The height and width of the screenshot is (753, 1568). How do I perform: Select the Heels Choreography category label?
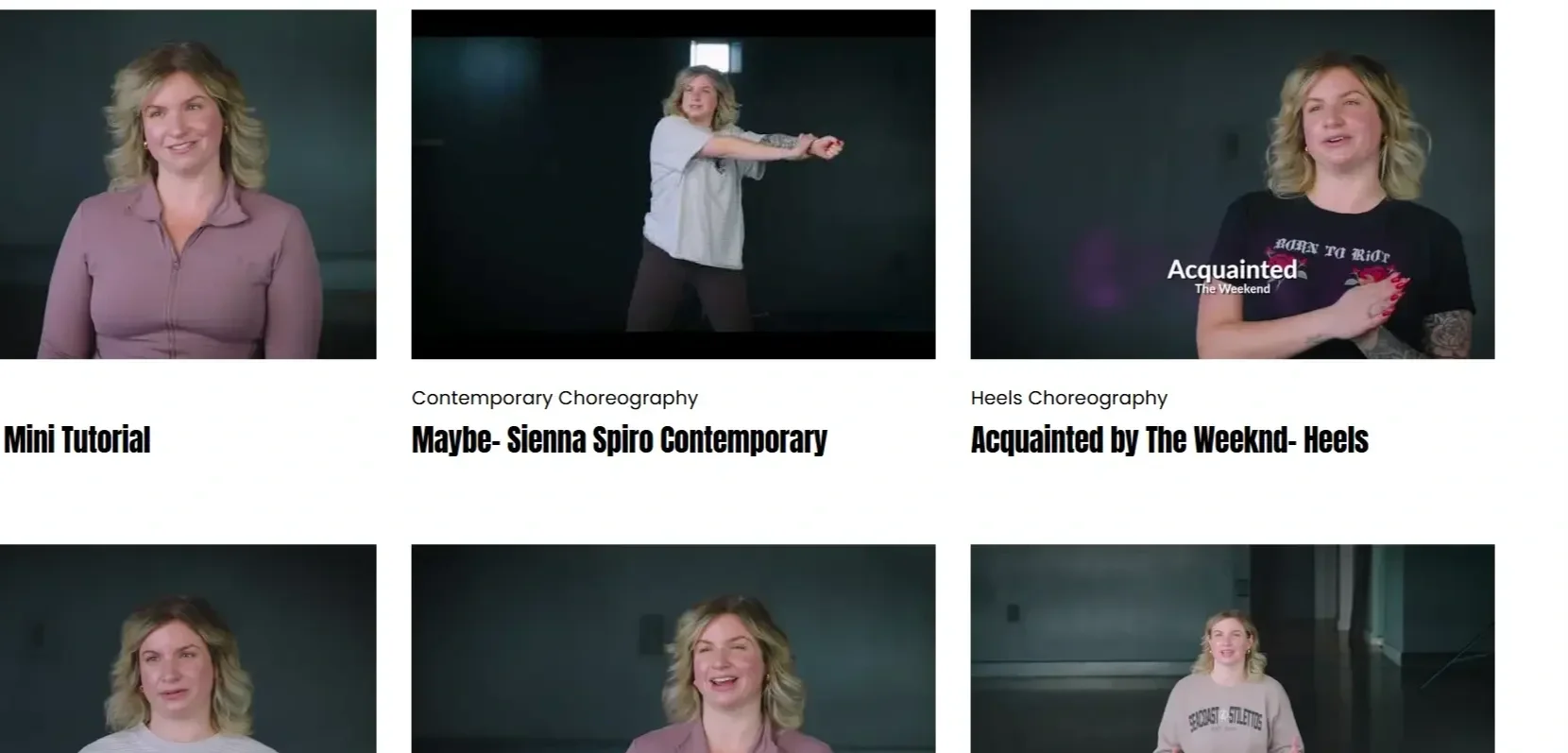[x=1069, y=398]
